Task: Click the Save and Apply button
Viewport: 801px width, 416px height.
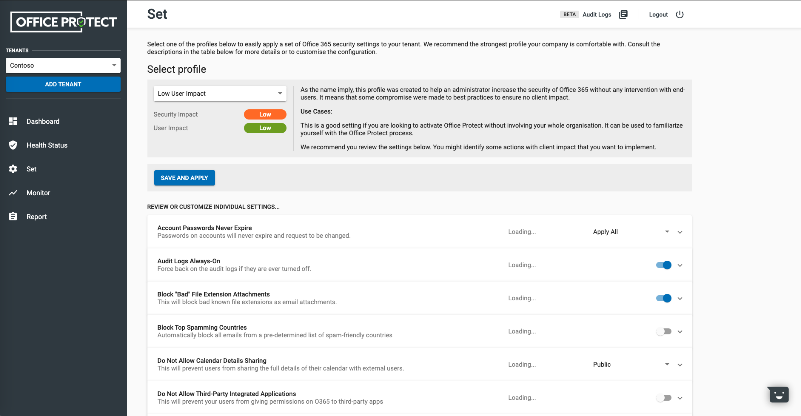Action: click(x=184, y=178)
